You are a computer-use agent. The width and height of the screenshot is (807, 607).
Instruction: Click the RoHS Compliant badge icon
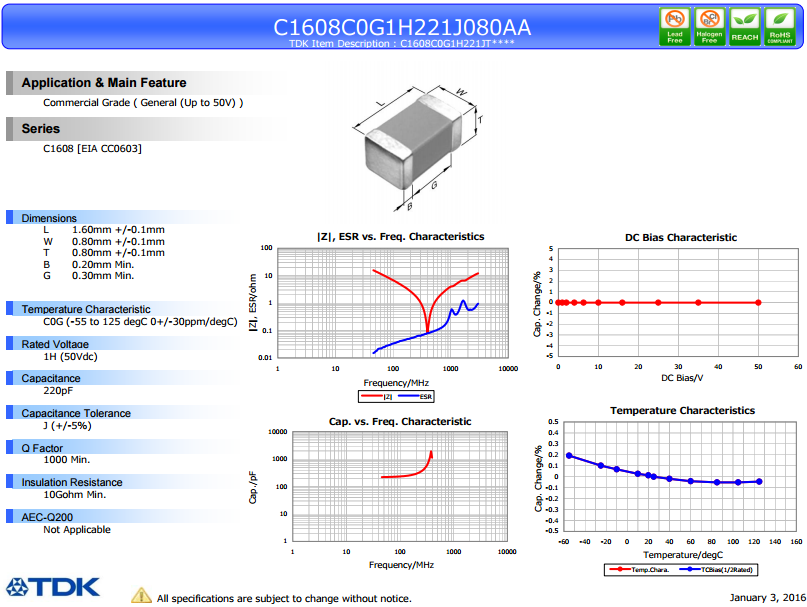point(779,27)
